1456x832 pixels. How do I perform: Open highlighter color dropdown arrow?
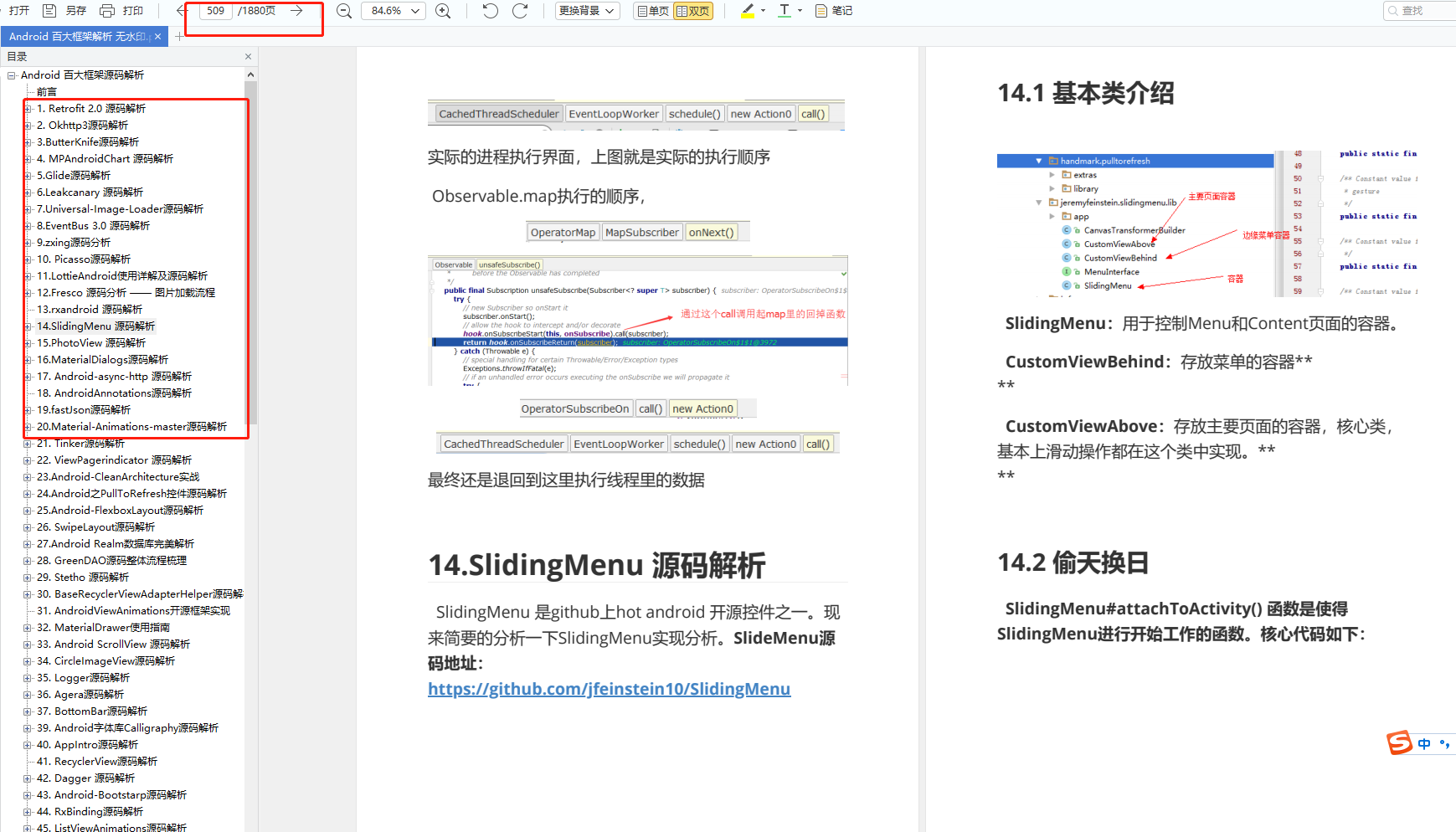tap(763, 11)
